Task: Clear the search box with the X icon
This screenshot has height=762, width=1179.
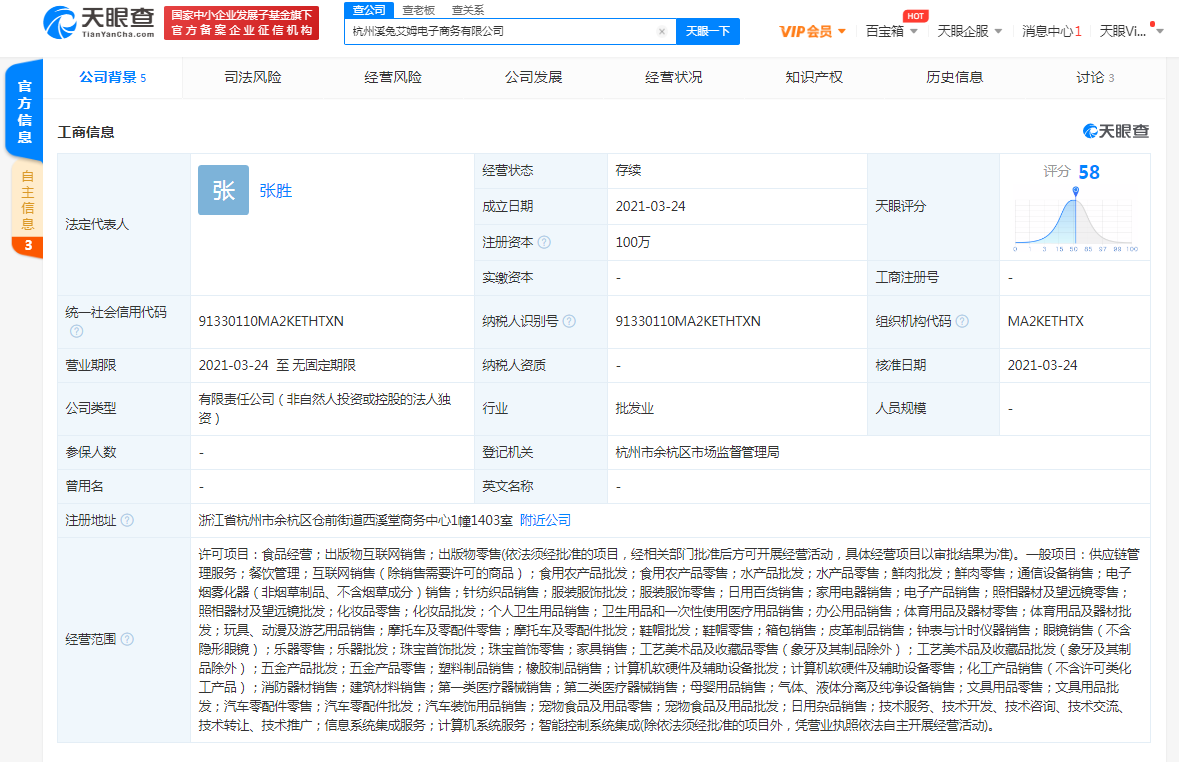Action: pos(662,32)
